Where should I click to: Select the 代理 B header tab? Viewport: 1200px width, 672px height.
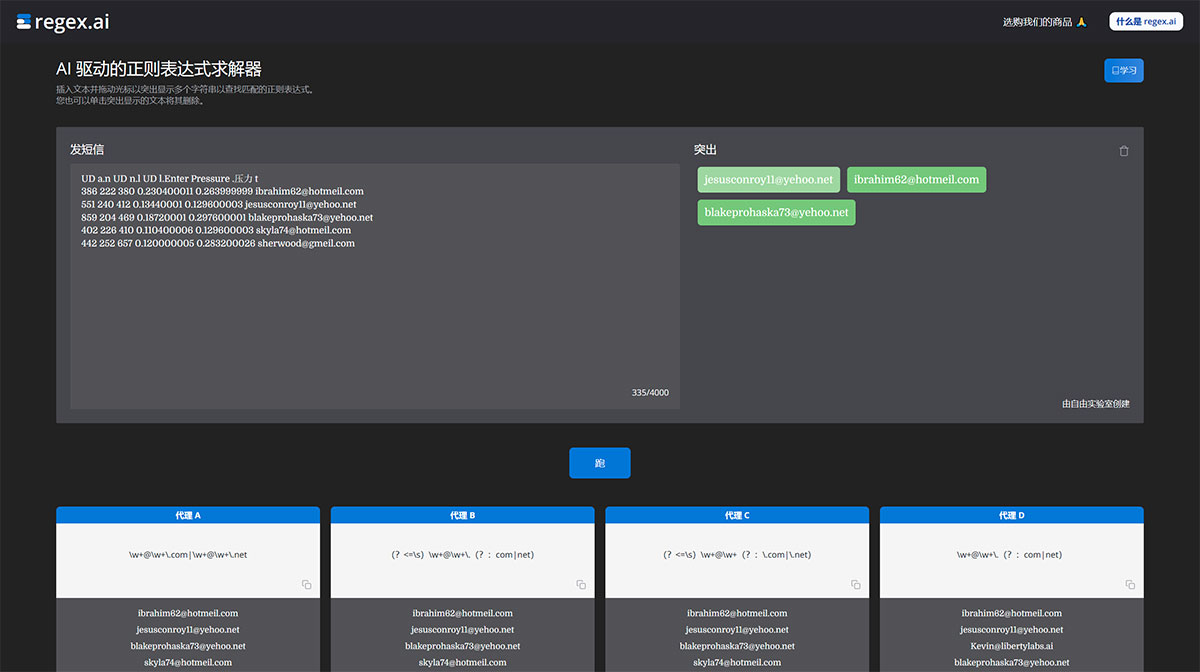click(x=462, y=515)
